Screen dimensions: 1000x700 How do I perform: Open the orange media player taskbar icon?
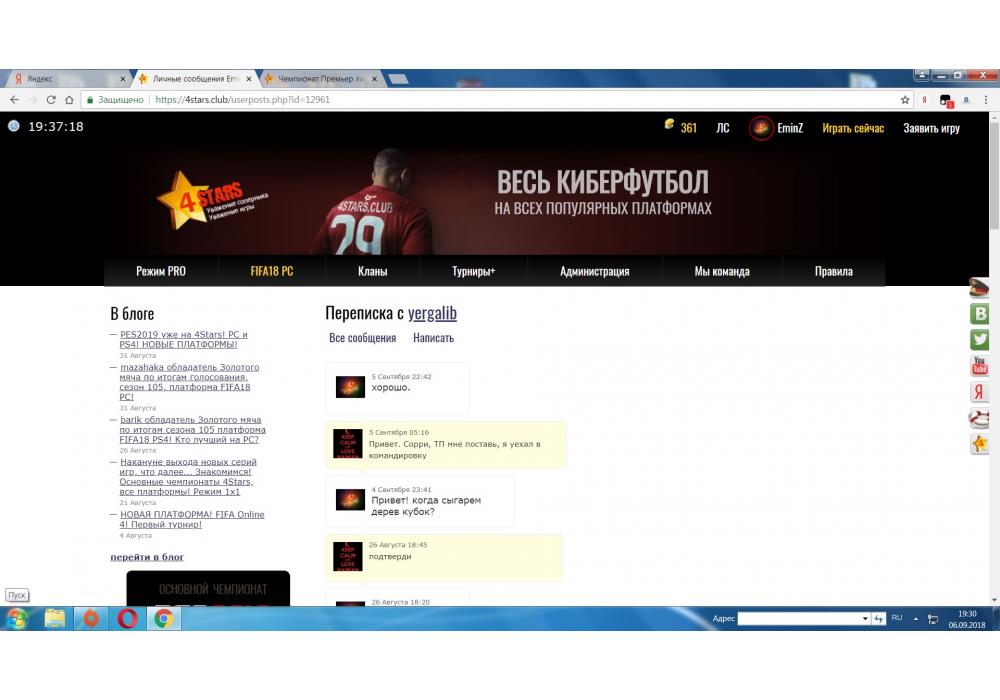pos(91,618)
